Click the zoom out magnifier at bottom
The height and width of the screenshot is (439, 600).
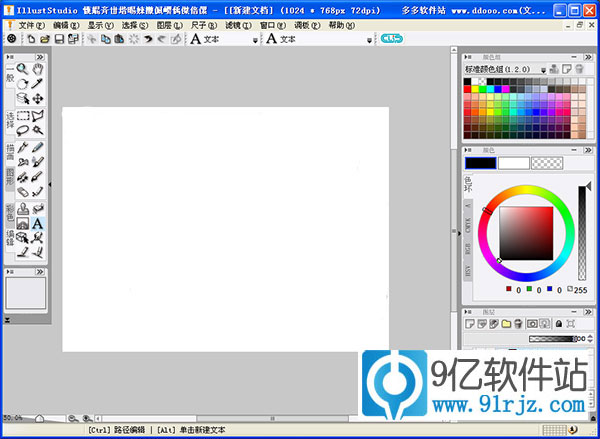coord(72,418)
